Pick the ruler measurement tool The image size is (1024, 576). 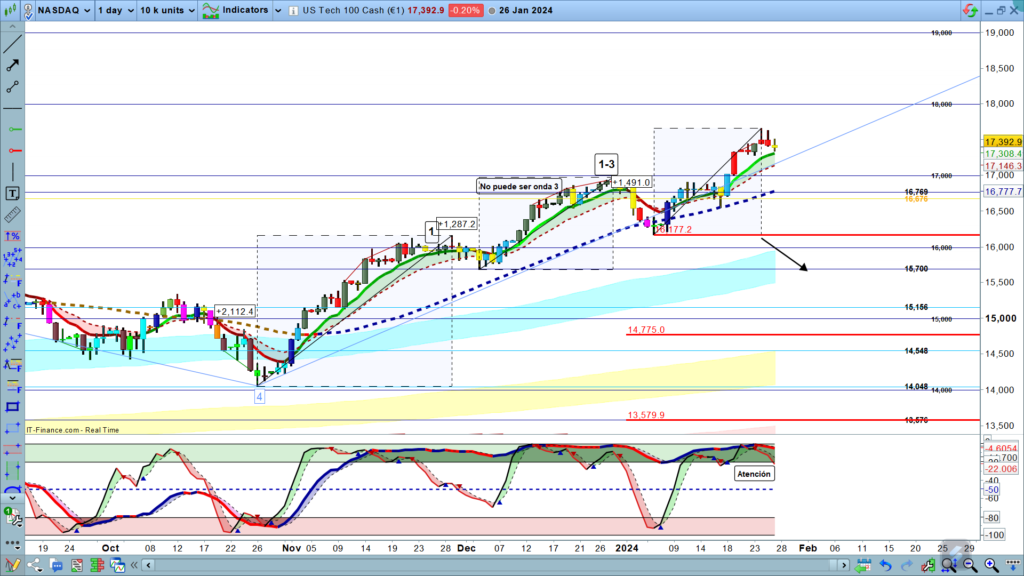tap(12, 215)
